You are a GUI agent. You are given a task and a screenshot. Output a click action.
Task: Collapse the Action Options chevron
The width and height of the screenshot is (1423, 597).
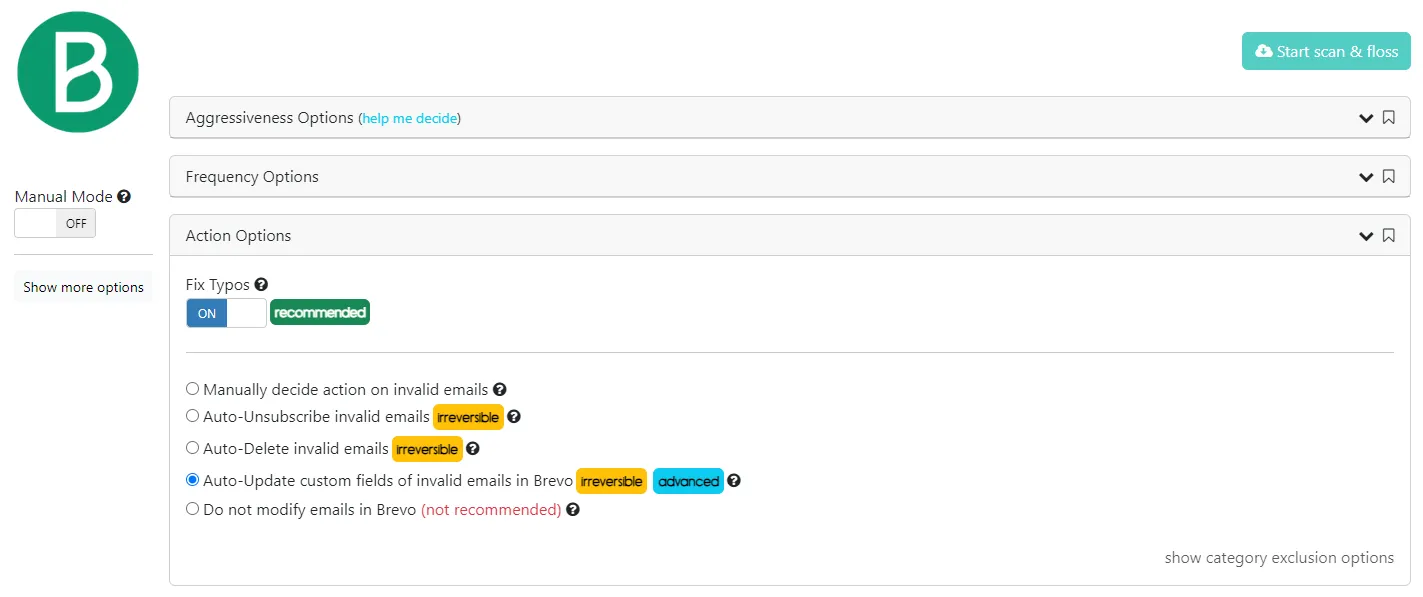point(1366,236)
